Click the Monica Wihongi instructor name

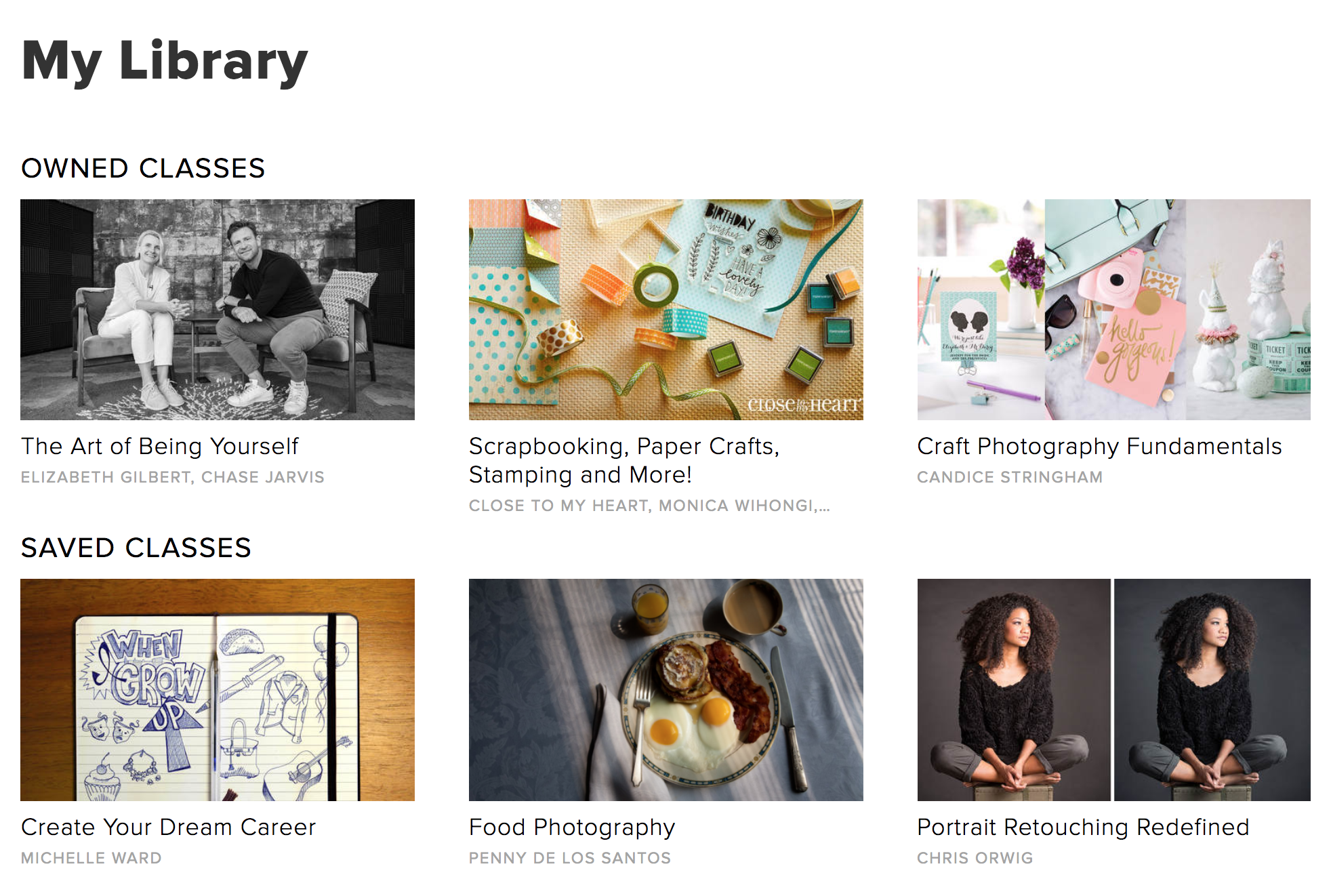coord(737,506)
